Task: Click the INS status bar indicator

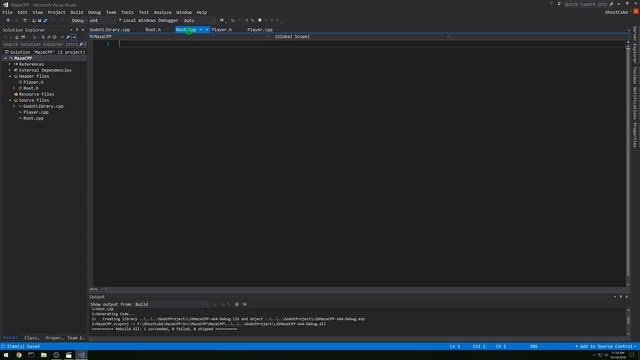Action: point(533,347)
